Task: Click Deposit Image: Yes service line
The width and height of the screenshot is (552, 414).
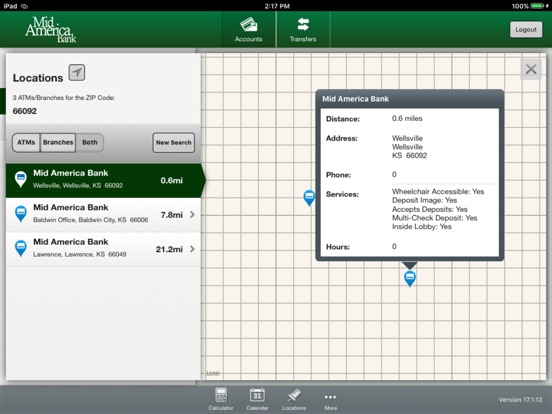Action: tap(424, 200)
